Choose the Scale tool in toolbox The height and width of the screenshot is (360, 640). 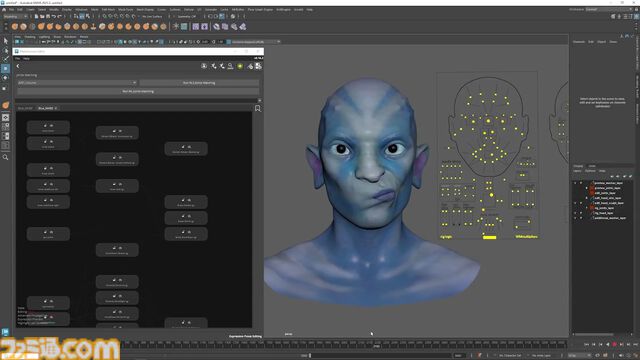(6, 87)
